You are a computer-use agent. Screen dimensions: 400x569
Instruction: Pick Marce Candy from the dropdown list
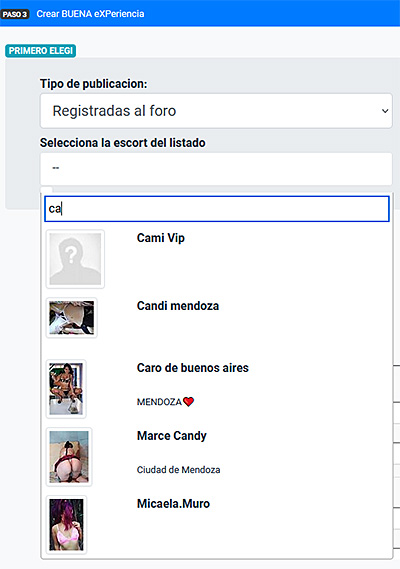(217, 457)
